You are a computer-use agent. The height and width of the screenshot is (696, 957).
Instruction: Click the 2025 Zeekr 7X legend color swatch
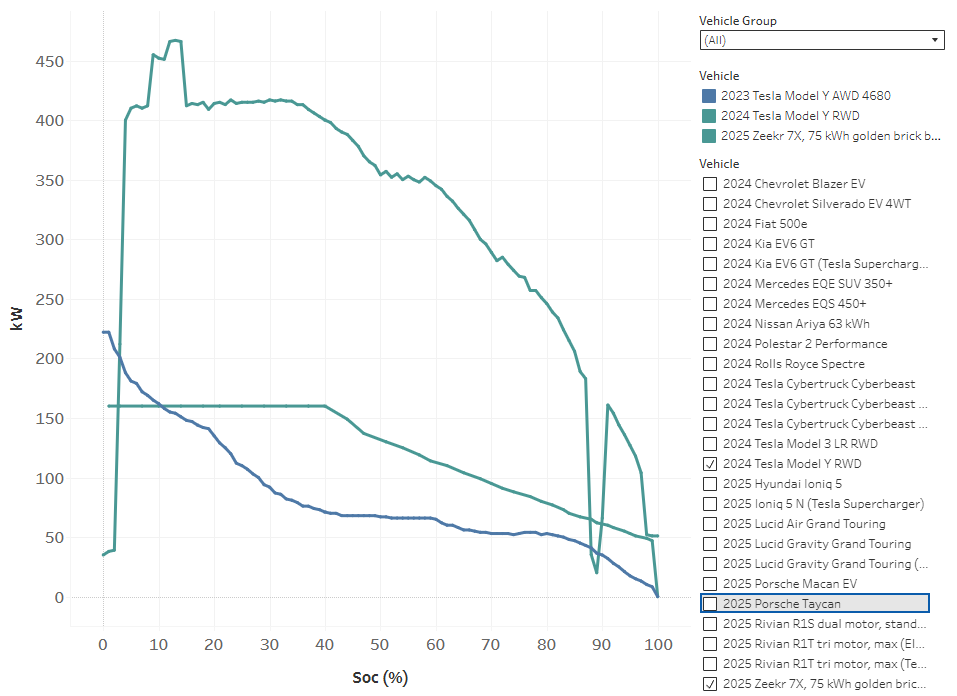coord(709,136)
